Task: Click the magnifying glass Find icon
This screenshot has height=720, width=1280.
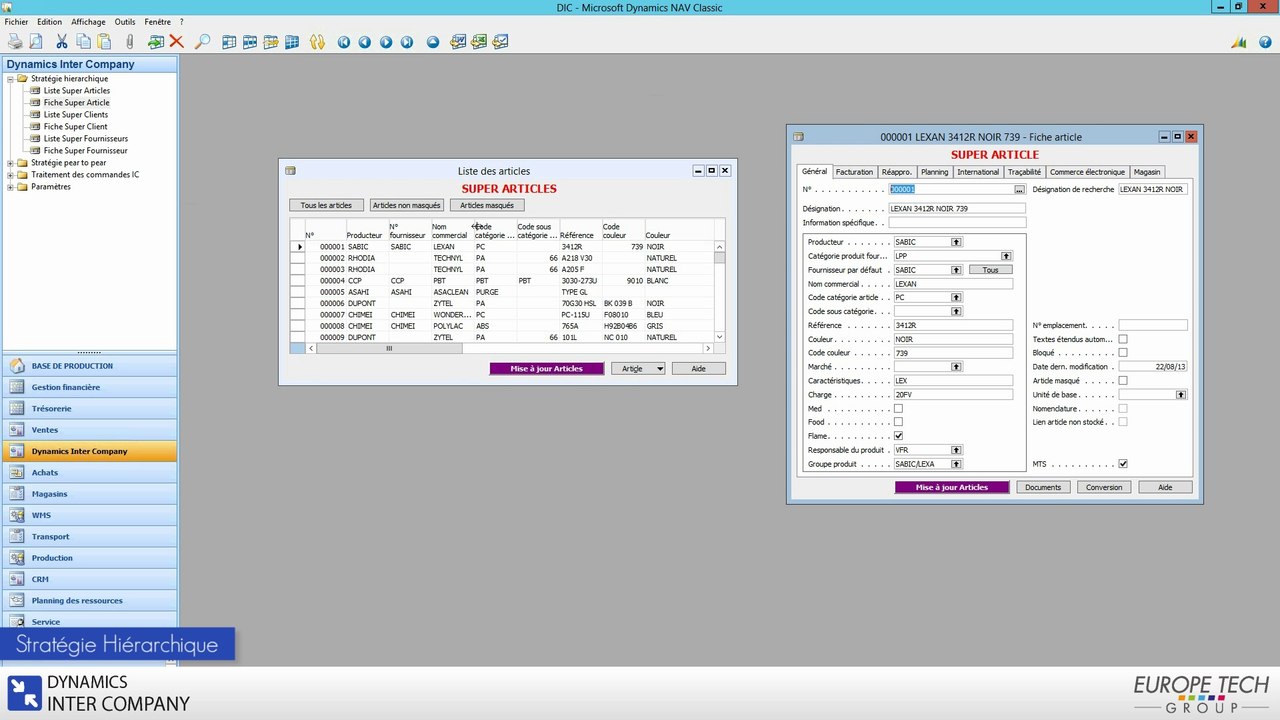Action: click(x=202, y=42)
